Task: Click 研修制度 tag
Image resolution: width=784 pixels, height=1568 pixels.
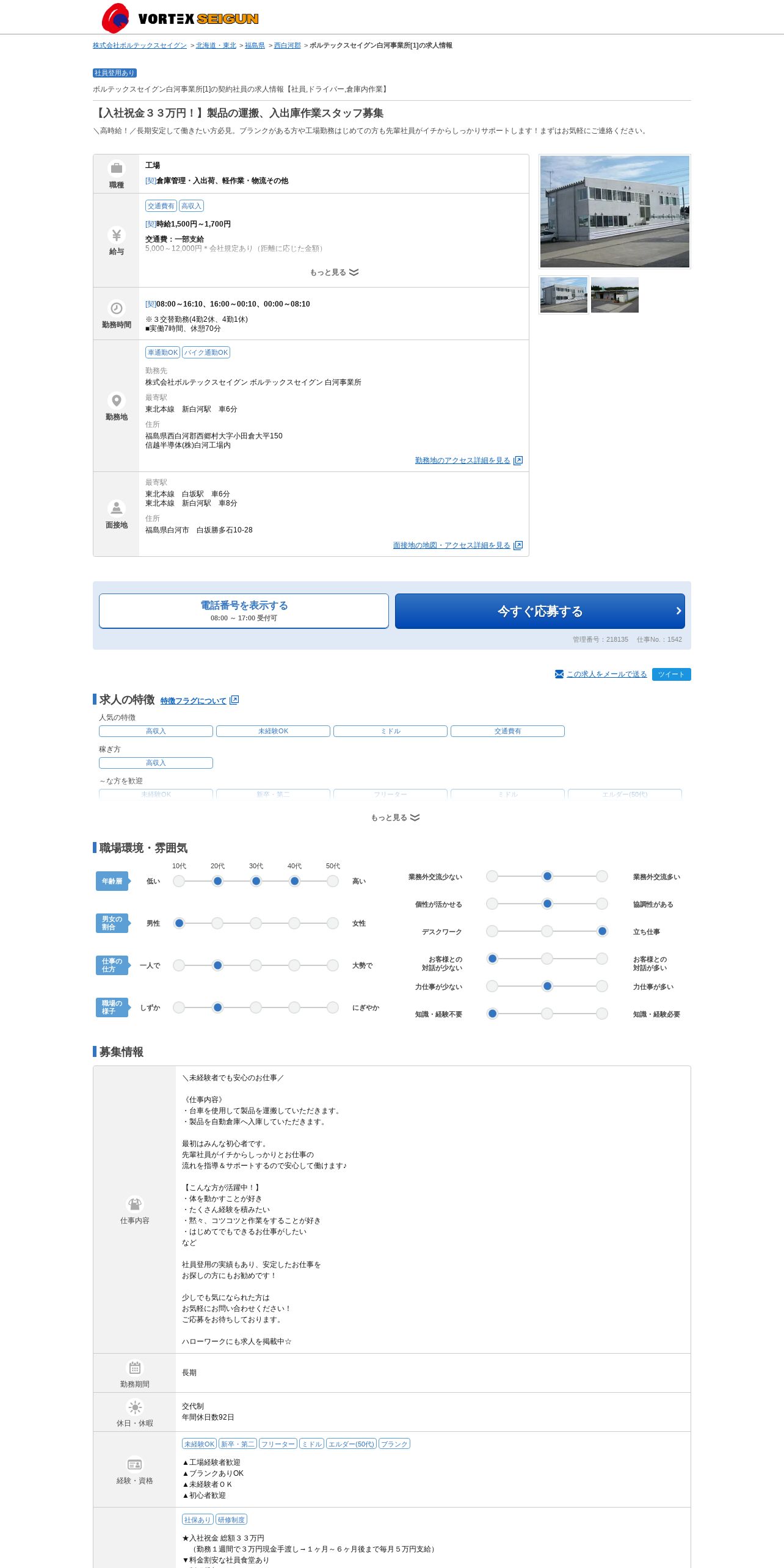Action: pos(231,1520)
